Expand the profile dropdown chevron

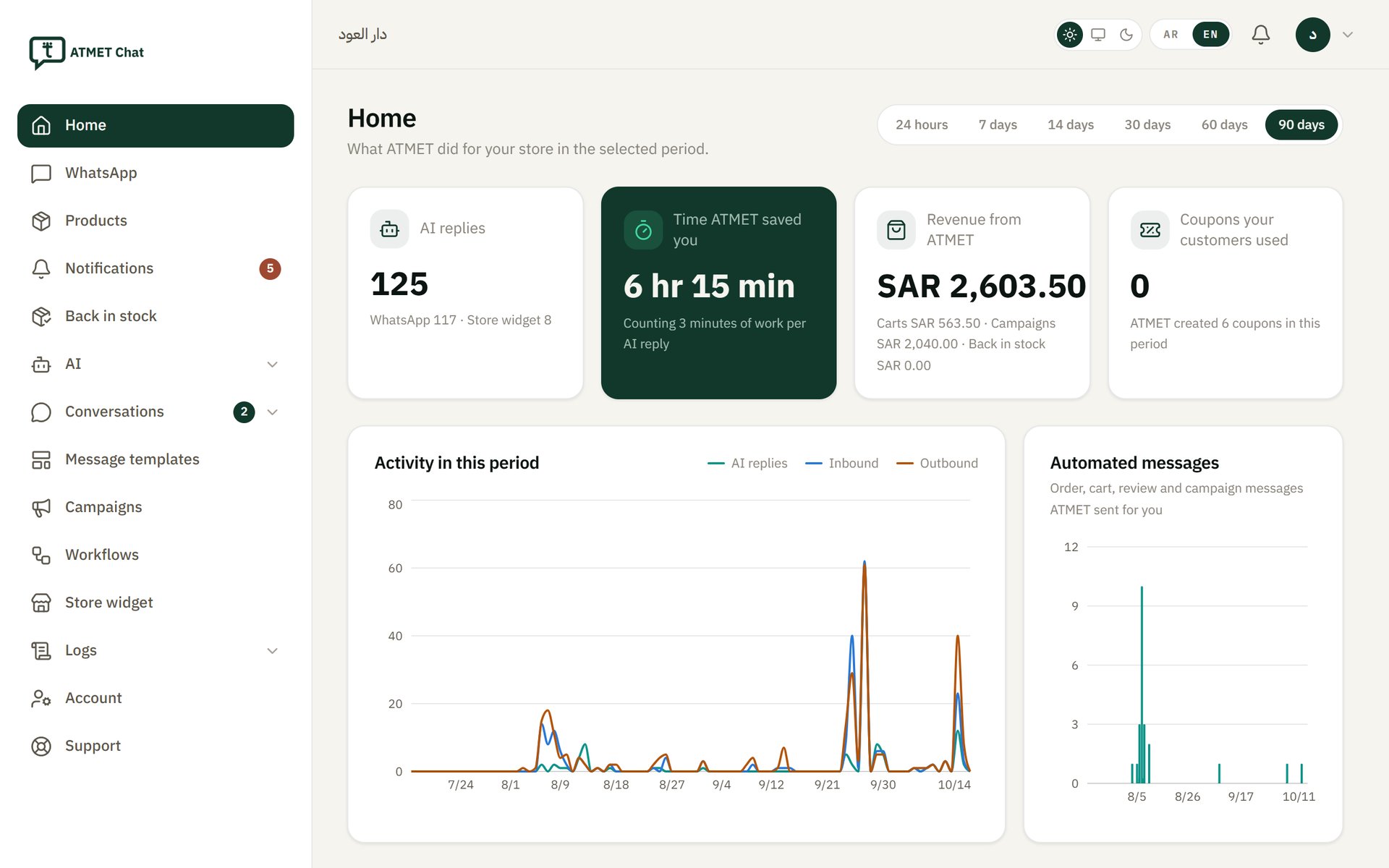[1348, 34]
